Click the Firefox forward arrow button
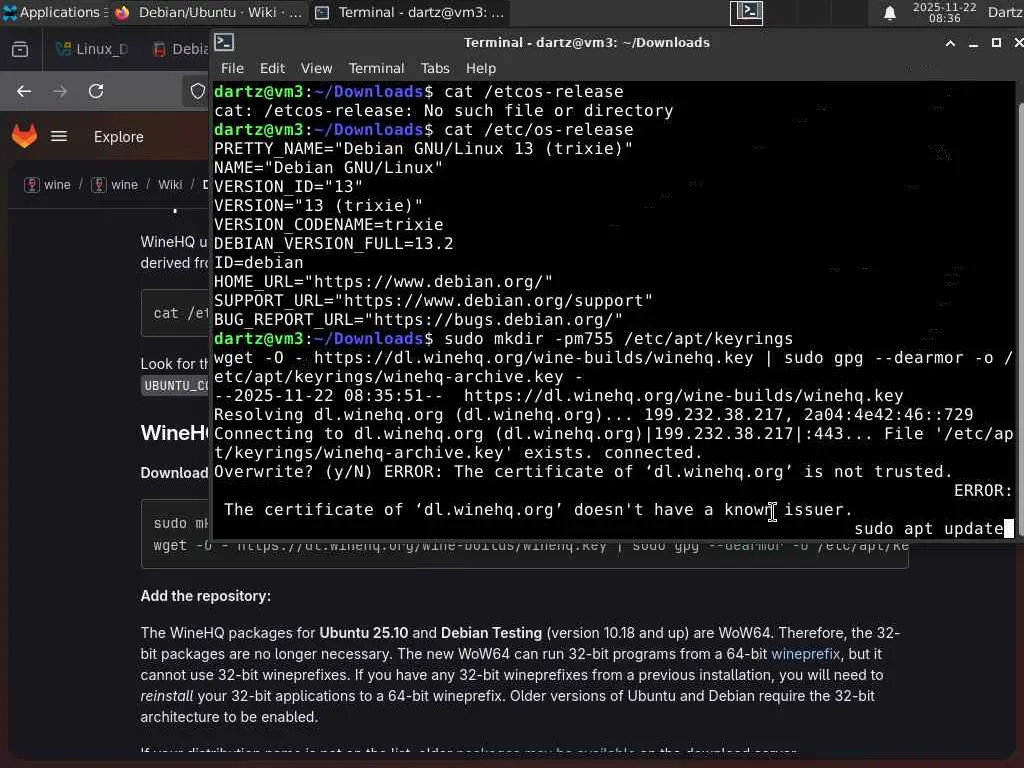This screenshot has height=768, width=1024. point(60,91)
